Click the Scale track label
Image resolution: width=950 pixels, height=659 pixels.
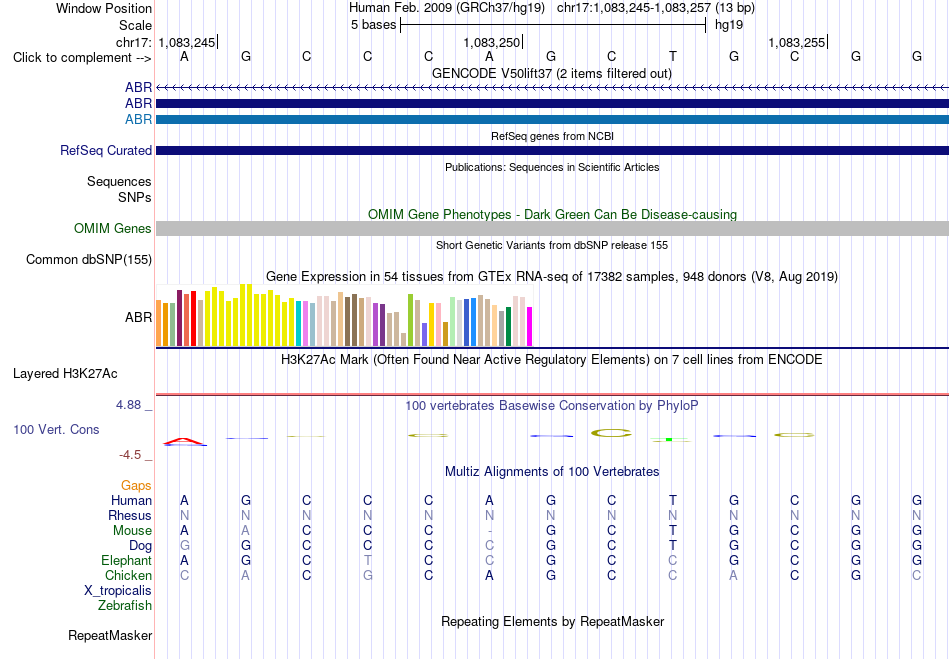point(135,25)
